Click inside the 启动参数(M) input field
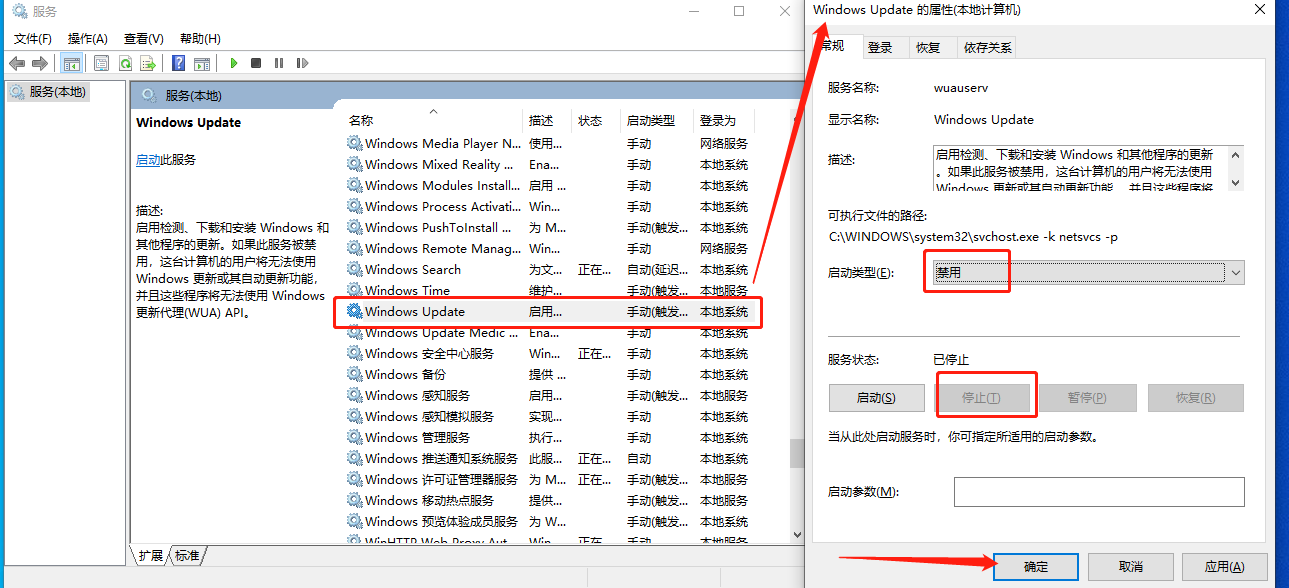Screen dimensions: 1289x588 tap(1098, 491)
